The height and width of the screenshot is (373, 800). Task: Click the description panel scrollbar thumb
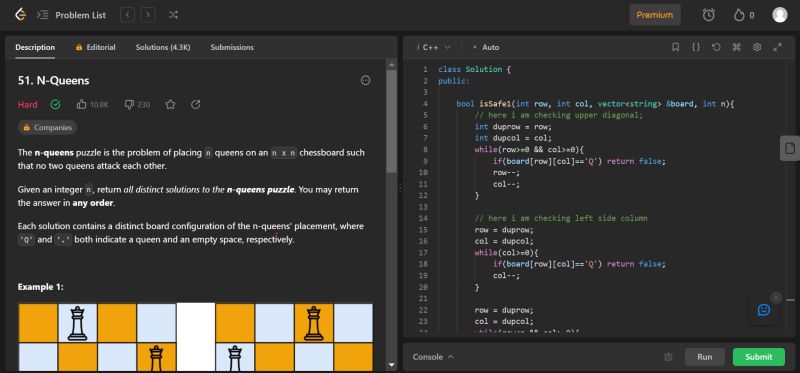pos(391,121)
